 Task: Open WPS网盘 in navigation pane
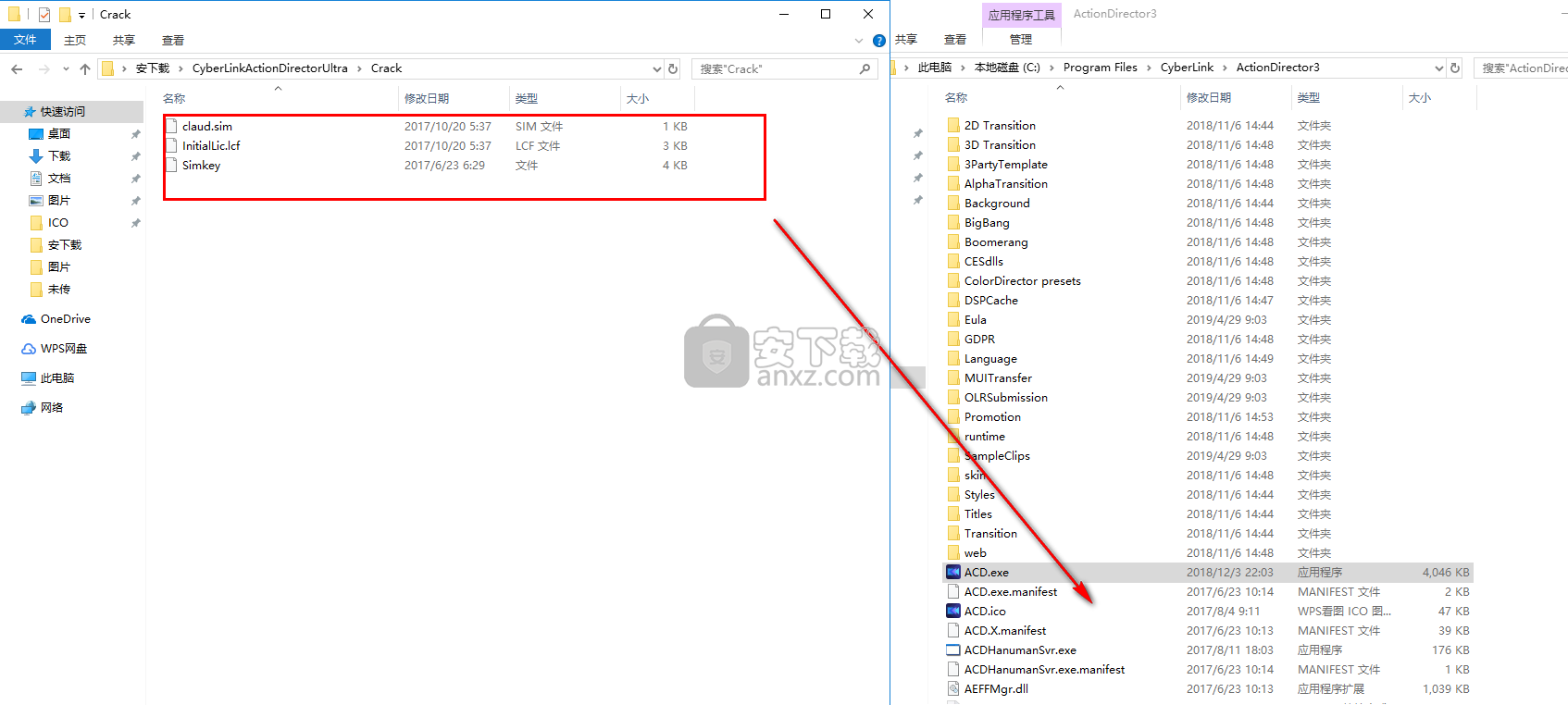64,349
